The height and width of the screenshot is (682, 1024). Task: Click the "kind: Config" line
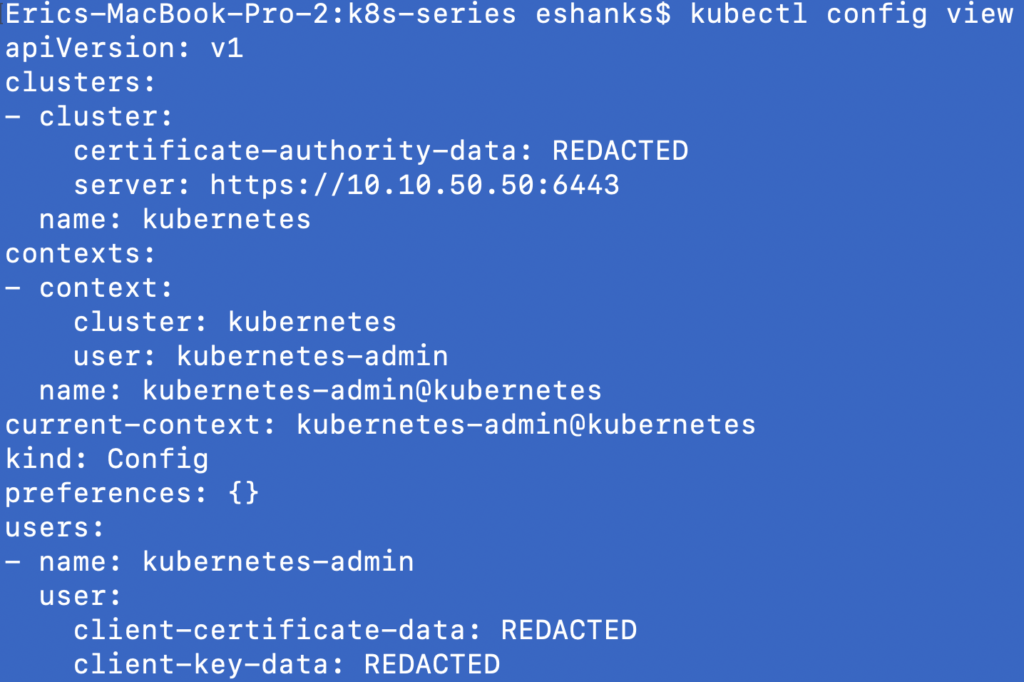tap(107, 459)
